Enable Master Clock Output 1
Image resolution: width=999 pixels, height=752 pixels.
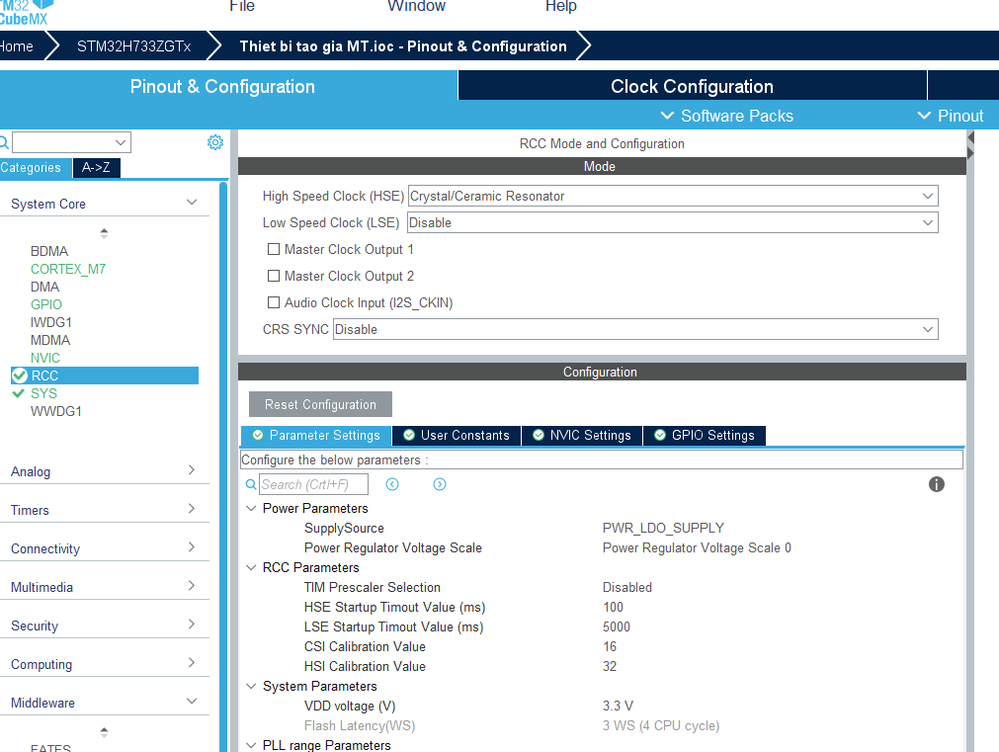coord(274,249)
